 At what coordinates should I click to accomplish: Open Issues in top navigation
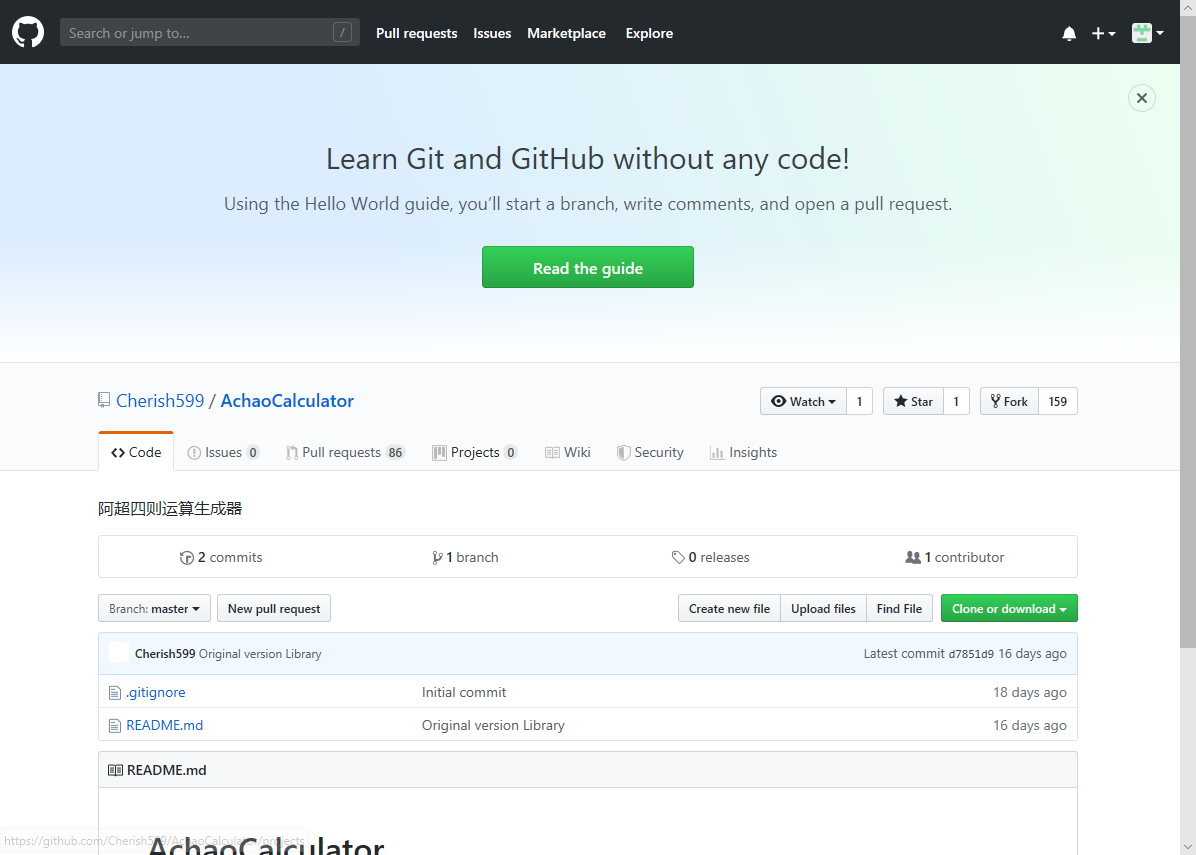492,33
